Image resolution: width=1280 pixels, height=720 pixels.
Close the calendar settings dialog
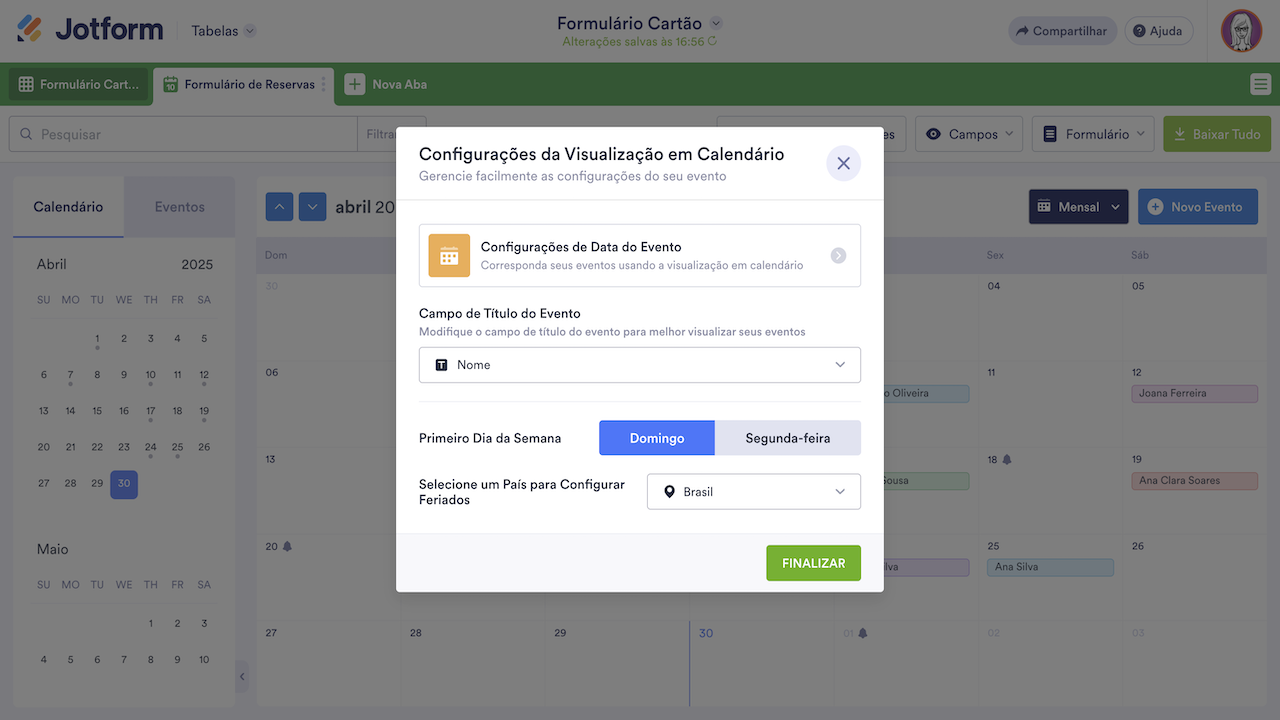843,163
